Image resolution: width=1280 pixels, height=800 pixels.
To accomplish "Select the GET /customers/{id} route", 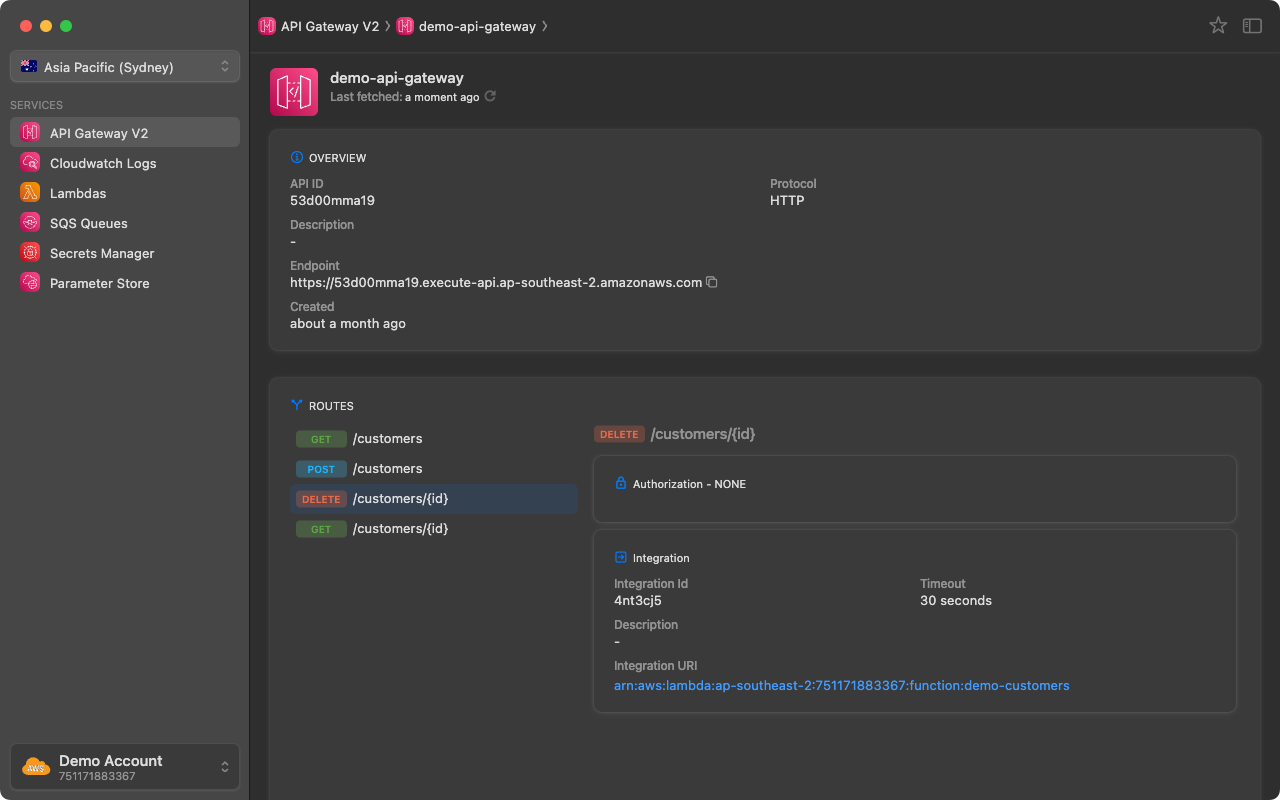I will pos(434,528).
